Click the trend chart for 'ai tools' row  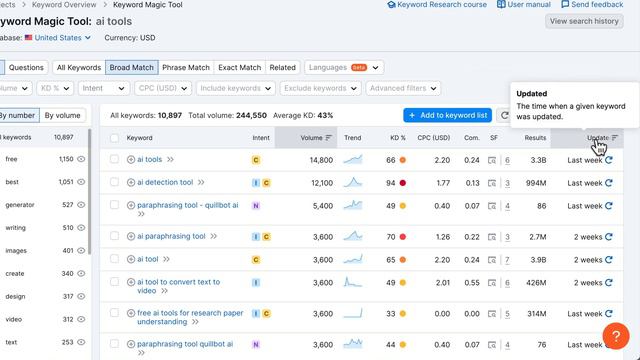[353, 160]
